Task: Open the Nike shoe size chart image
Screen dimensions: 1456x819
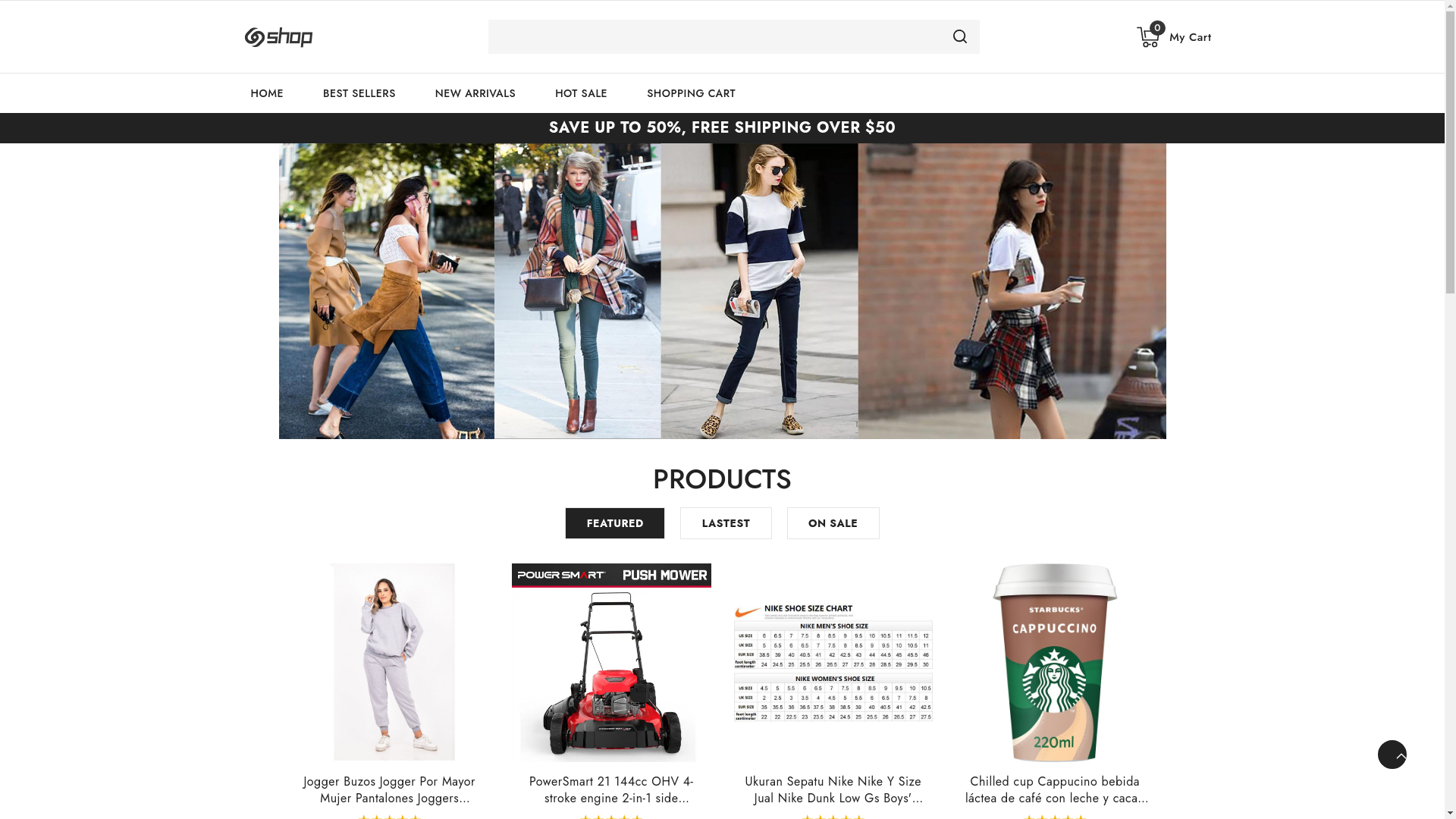Action: coord(833,662)
